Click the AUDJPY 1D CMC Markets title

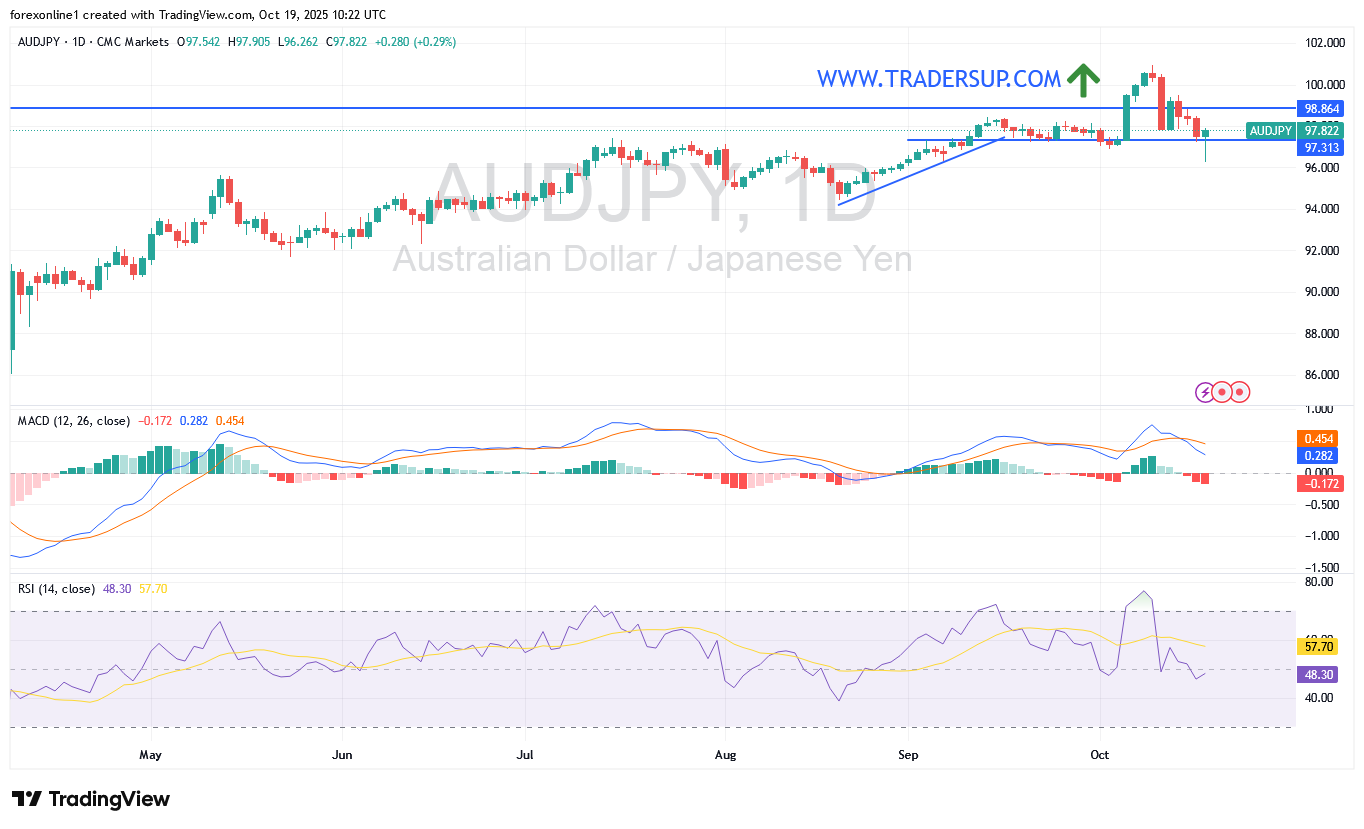pyautogui.click(x=94, y=42)
